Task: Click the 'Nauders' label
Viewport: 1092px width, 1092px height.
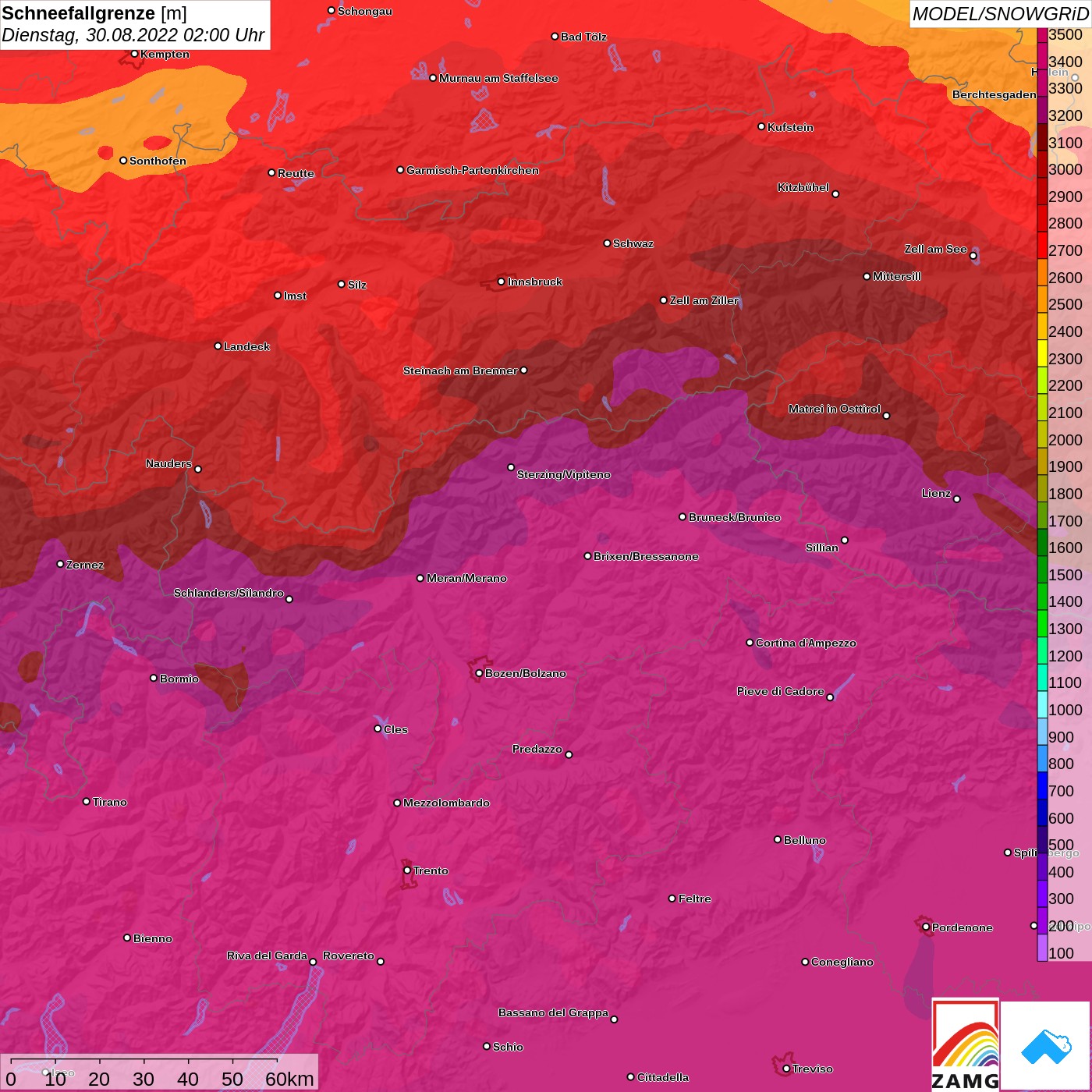Action: pos(168,463)
